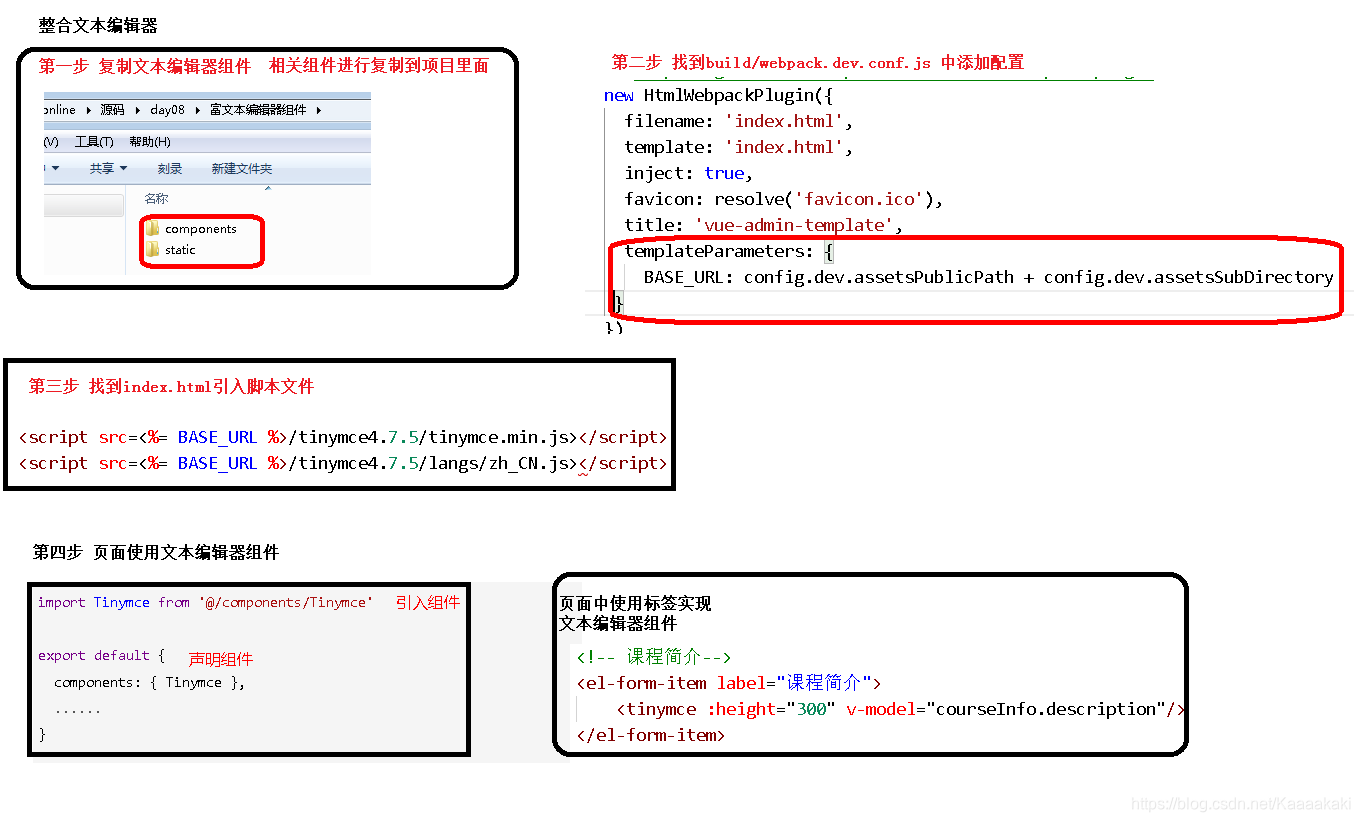Open the 共享 toolbar dropdown
This screenshot has height=822, width=1360.
109,169
